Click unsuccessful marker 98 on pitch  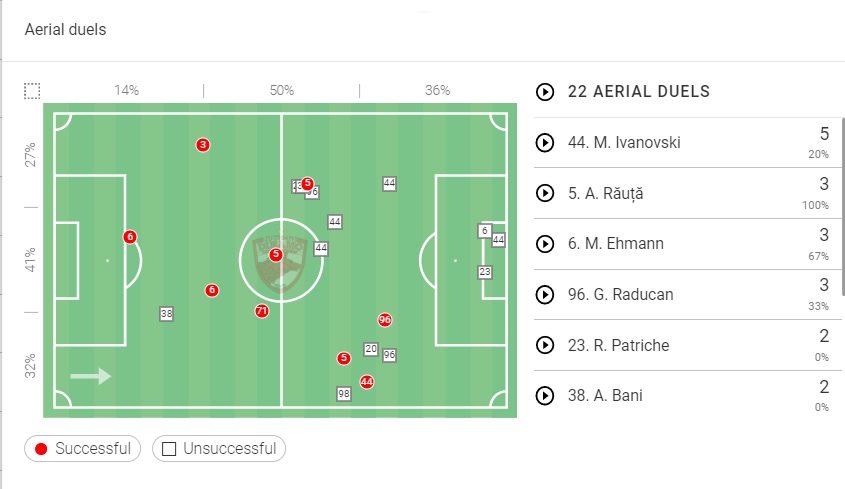pyautogui.click(x=344, y=394)
